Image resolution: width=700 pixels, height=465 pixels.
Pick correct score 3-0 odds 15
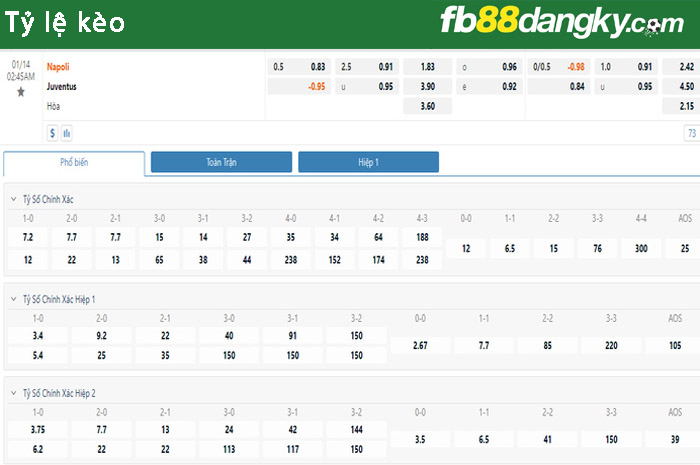tap(159, 237)
